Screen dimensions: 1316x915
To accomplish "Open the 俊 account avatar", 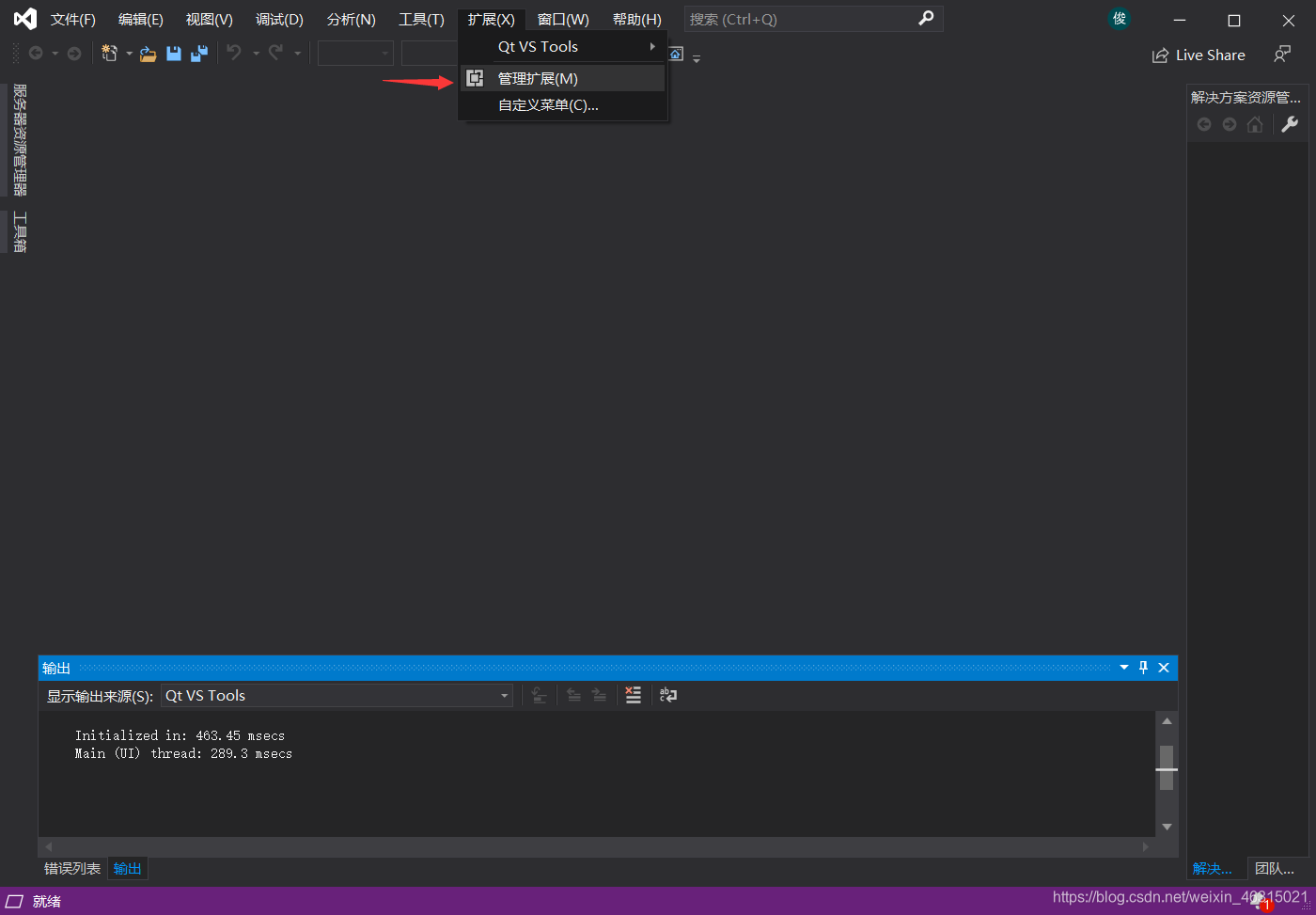I will [x=1119, y=19].
